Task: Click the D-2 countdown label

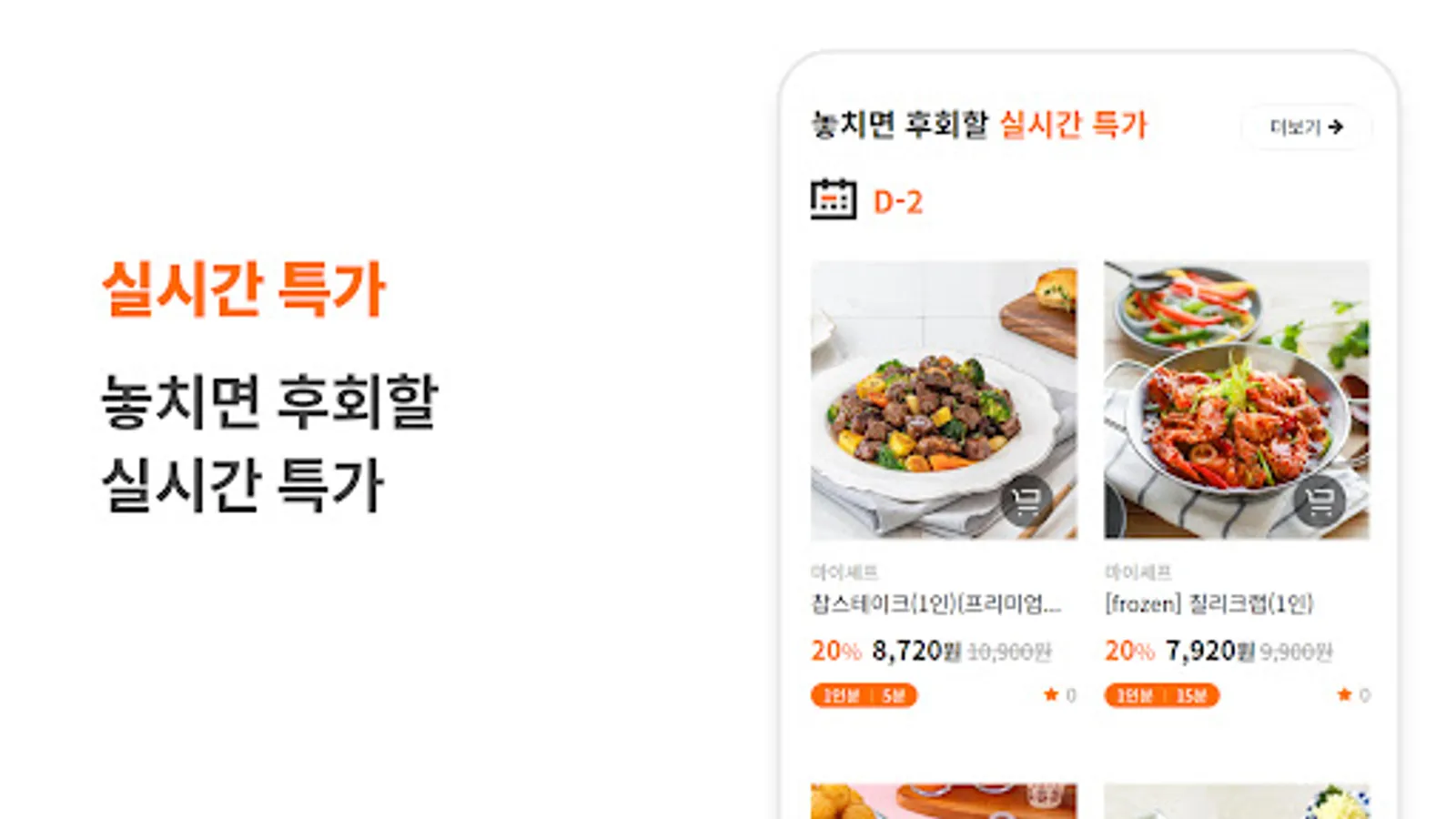Action: click(x=898, y=202)
